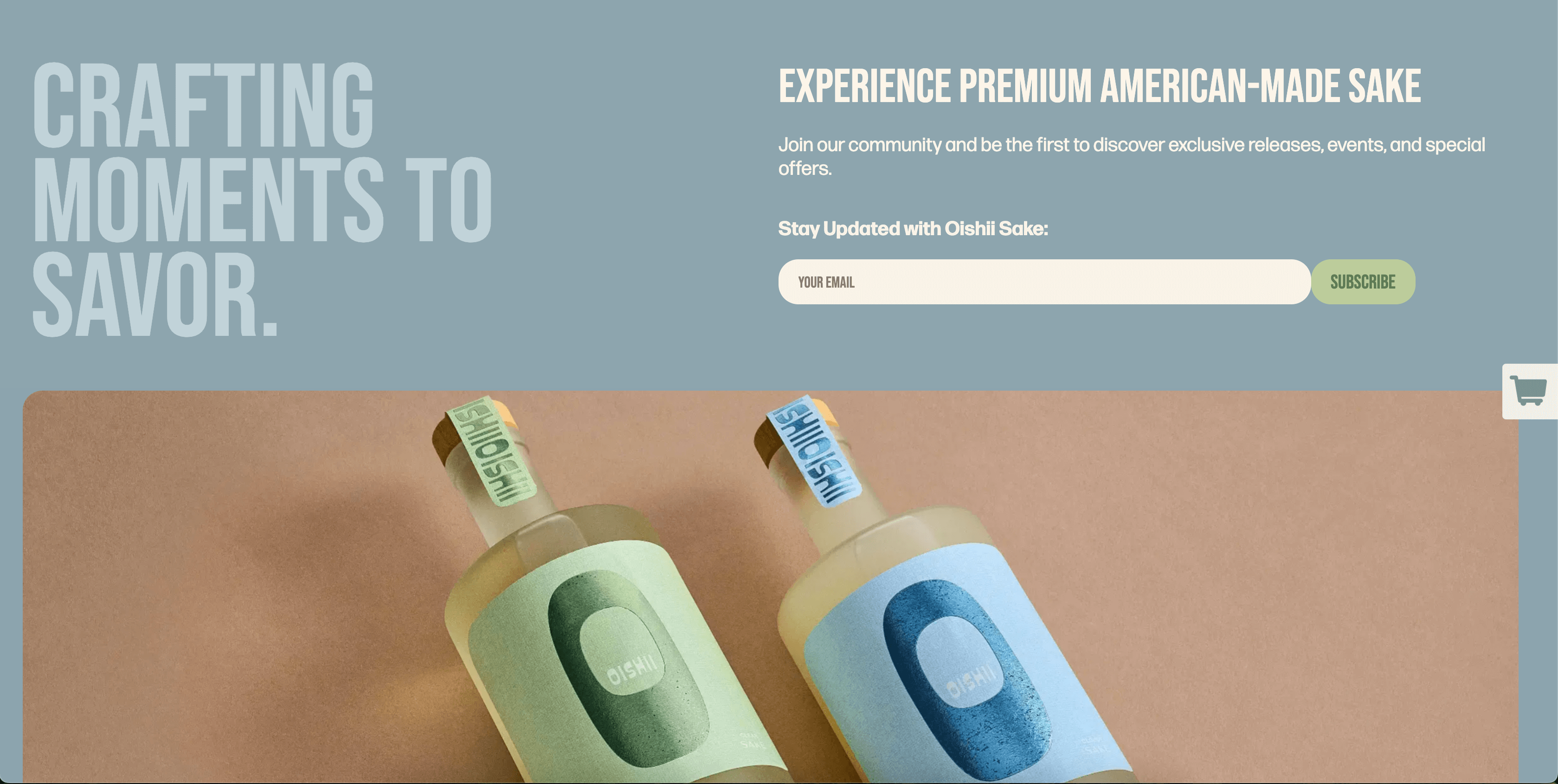
Task: Click the Stay Updated with Oishii Sake label
Action: pos(913,229)
